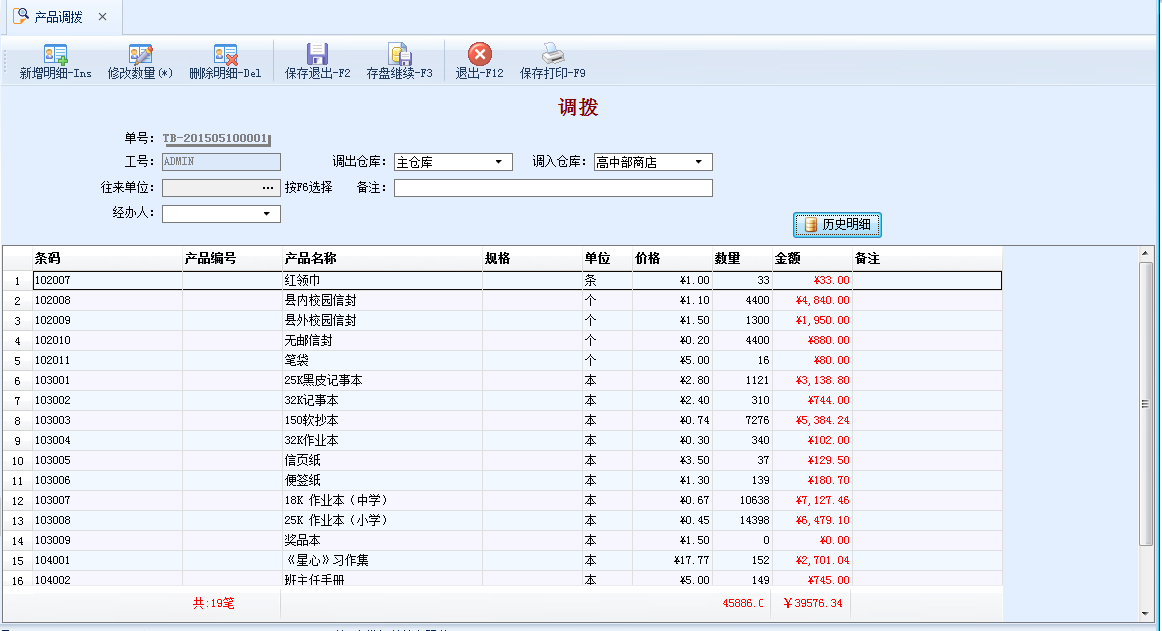The width and height of the screenshot is (1162, 631).
Task: Click the 存盘继续-F3 save and continue icon
Action: [399, 55]
